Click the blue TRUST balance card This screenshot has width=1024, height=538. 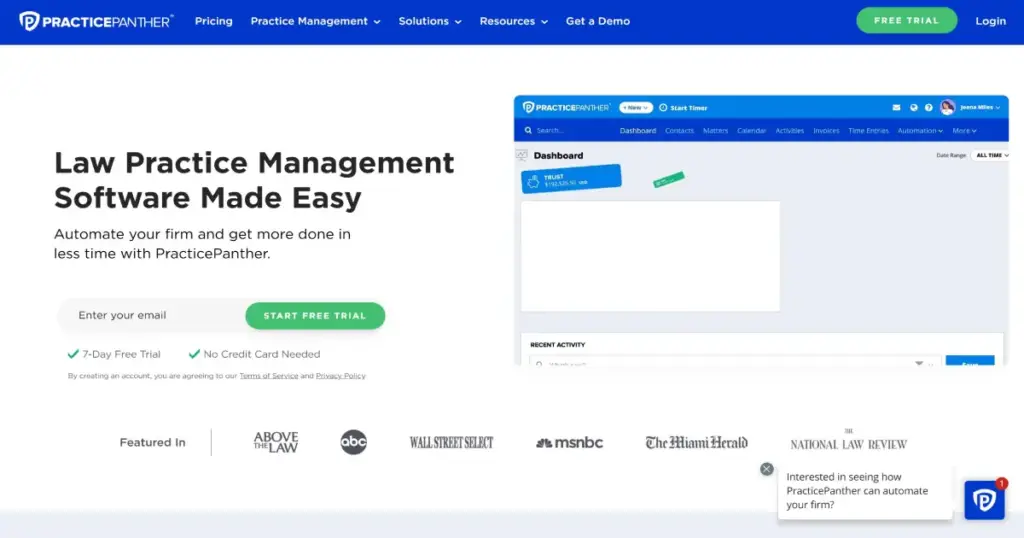pyautogui.click(x=571, y=179)
